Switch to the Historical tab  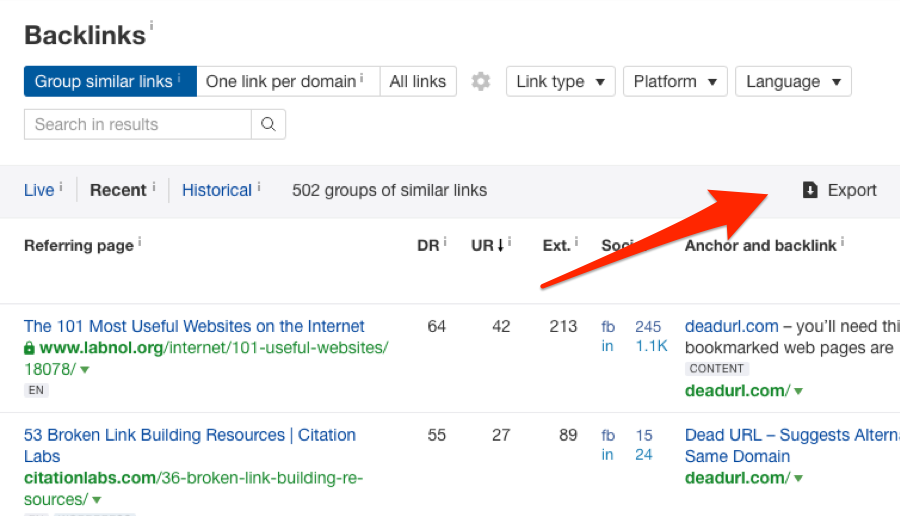pos(217,190)
